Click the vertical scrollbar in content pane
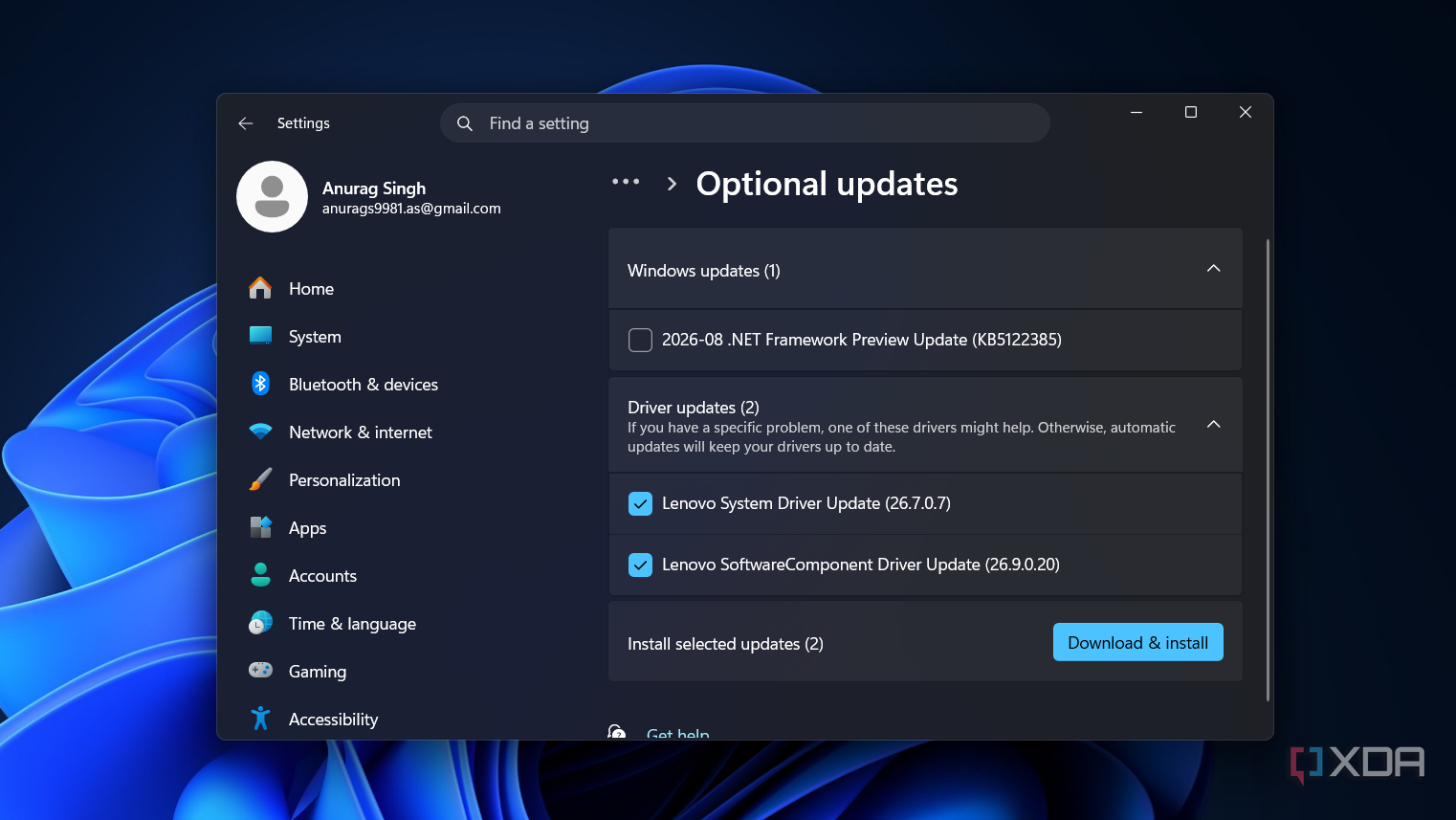Screen dimensions: 1456x820 click(1268, 469)
